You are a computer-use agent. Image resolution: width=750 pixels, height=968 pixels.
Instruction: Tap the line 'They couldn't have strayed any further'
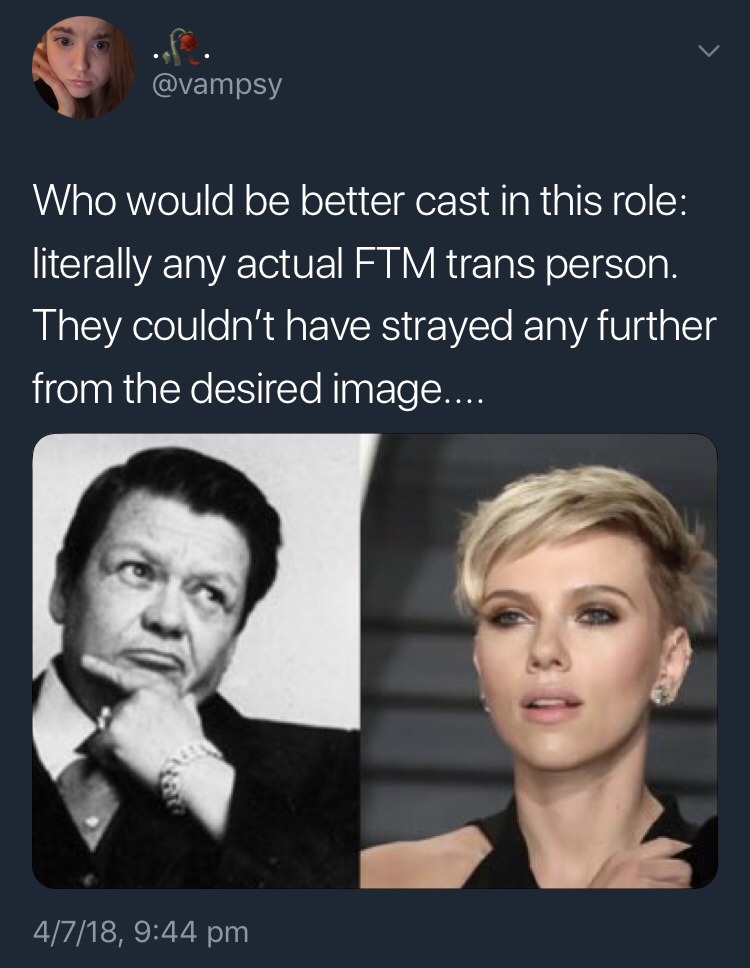375,325
